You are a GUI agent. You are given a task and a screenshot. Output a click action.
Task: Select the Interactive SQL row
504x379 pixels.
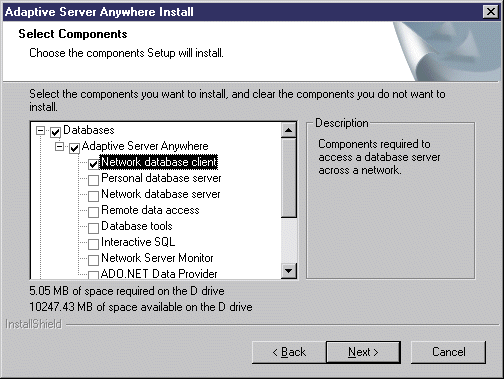[138, 242]
